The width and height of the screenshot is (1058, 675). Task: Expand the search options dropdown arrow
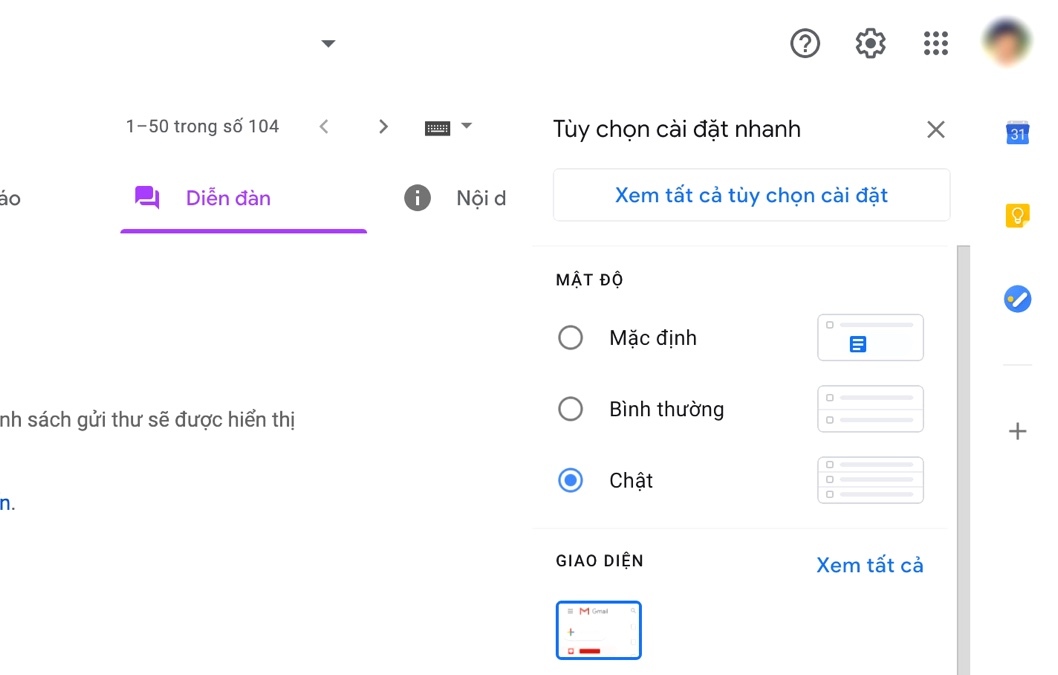coord(328,43)
